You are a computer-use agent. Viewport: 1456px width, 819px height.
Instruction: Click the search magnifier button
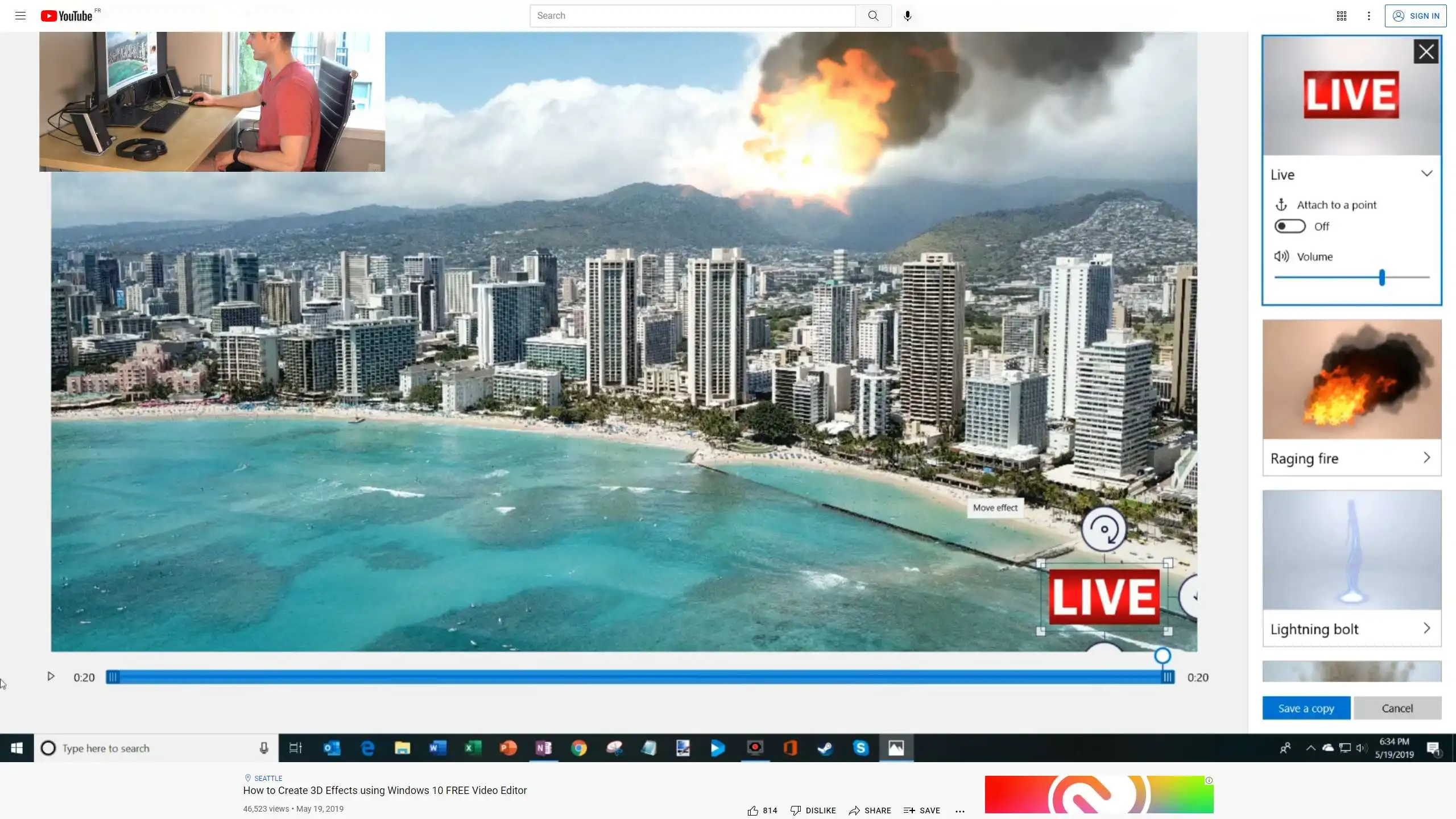(873, 16)
